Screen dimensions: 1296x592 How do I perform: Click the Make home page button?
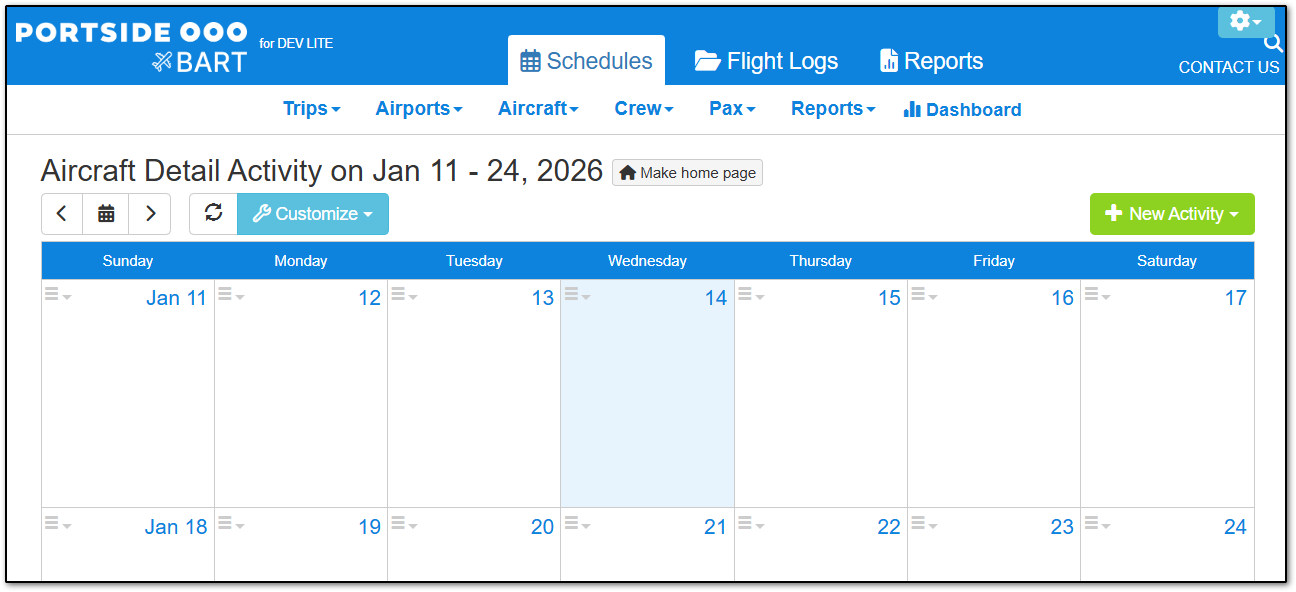pyautogui.click(x=688, y=173)
